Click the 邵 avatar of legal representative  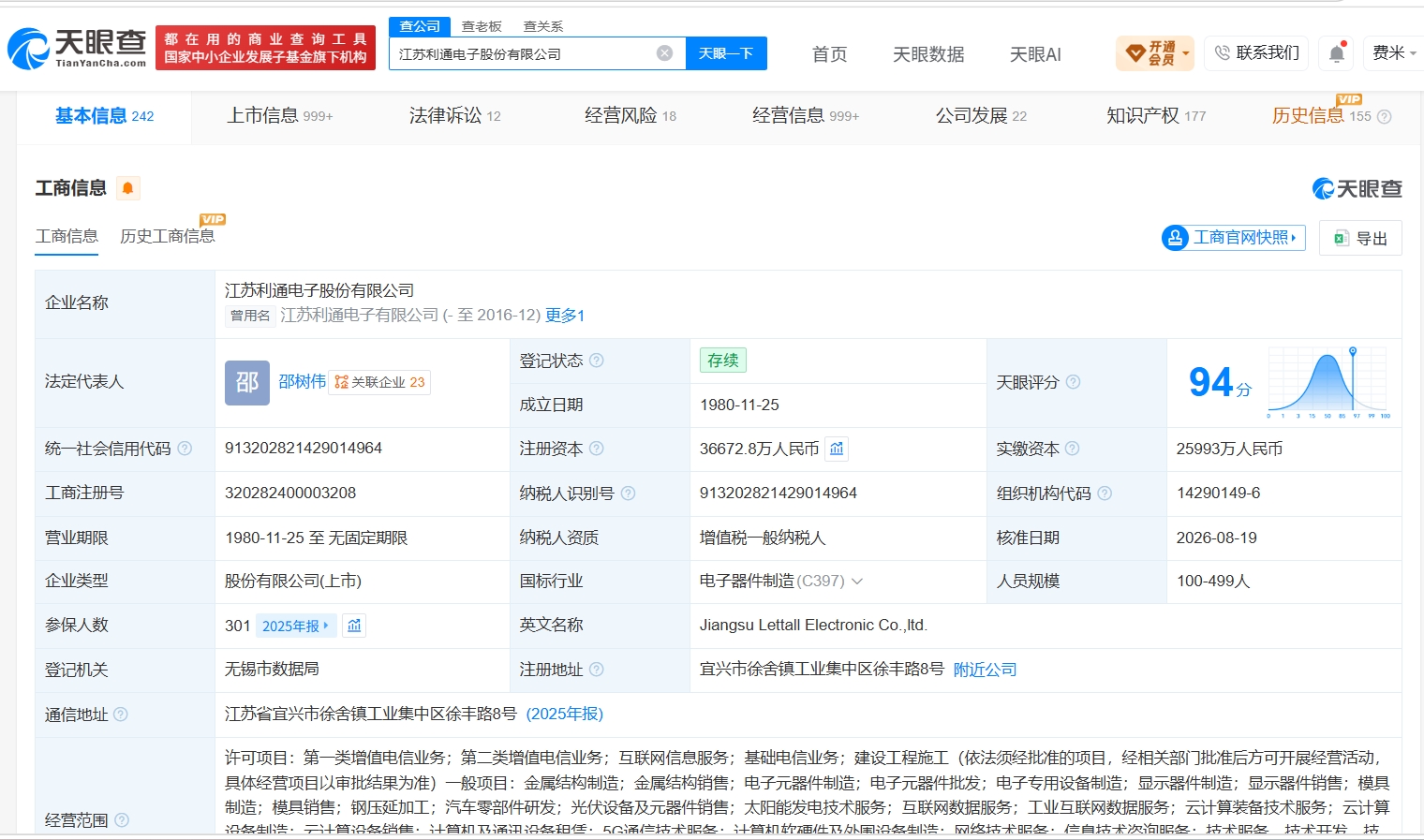coord(247,382)
